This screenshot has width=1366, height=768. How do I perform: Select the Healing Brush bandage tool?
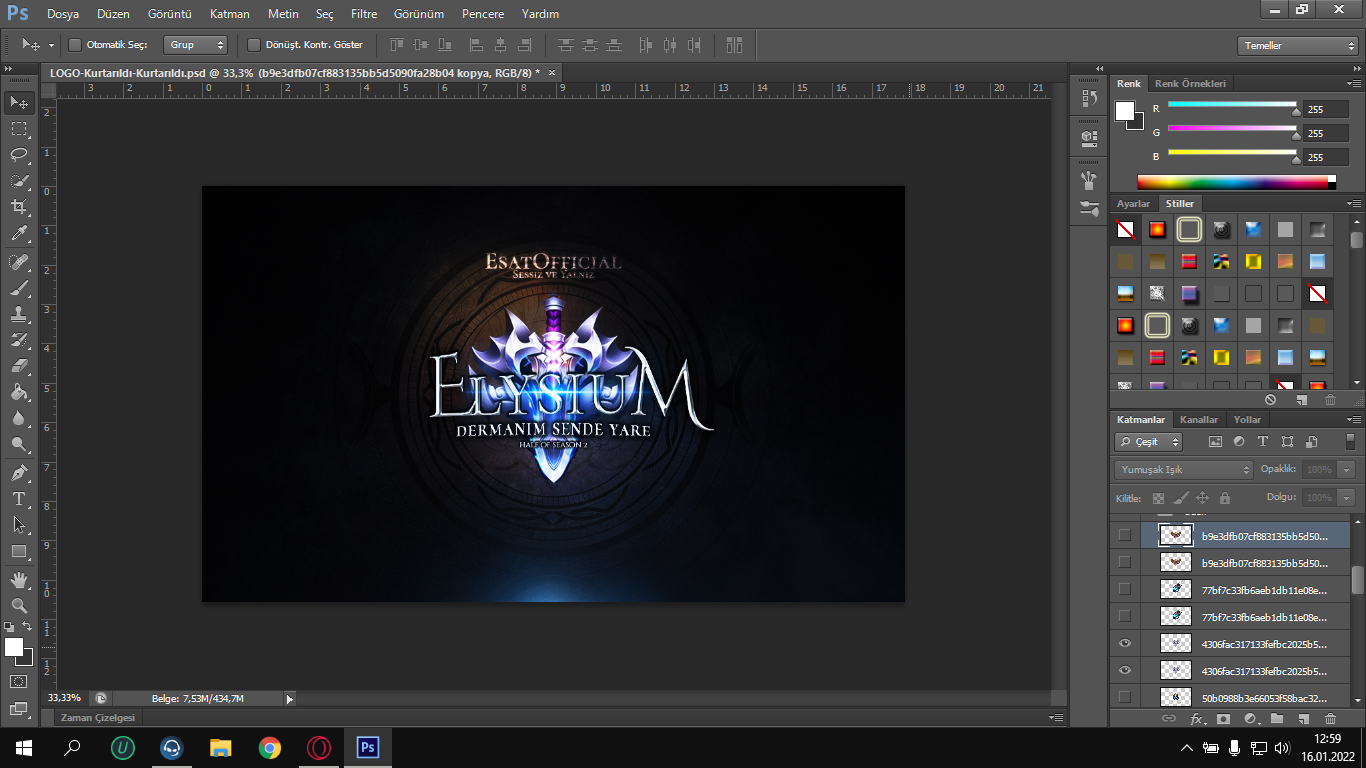(19, 262)
